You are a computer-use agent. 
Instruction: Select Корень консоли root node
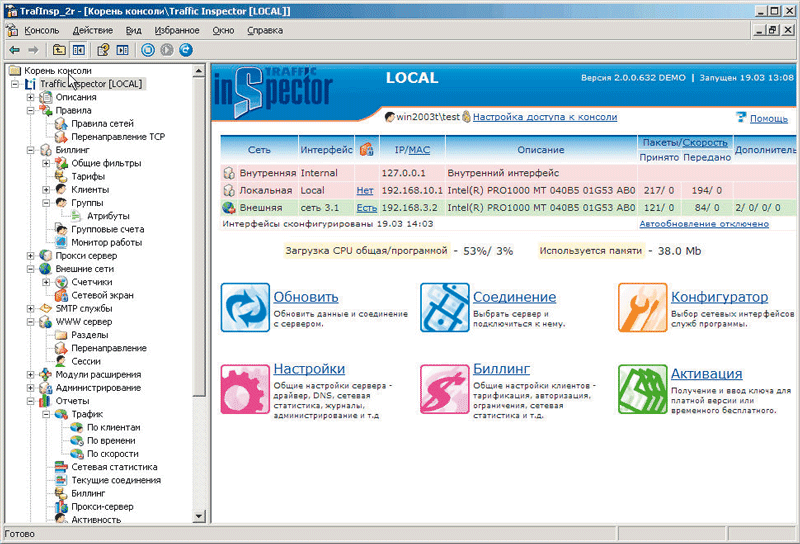58,70
